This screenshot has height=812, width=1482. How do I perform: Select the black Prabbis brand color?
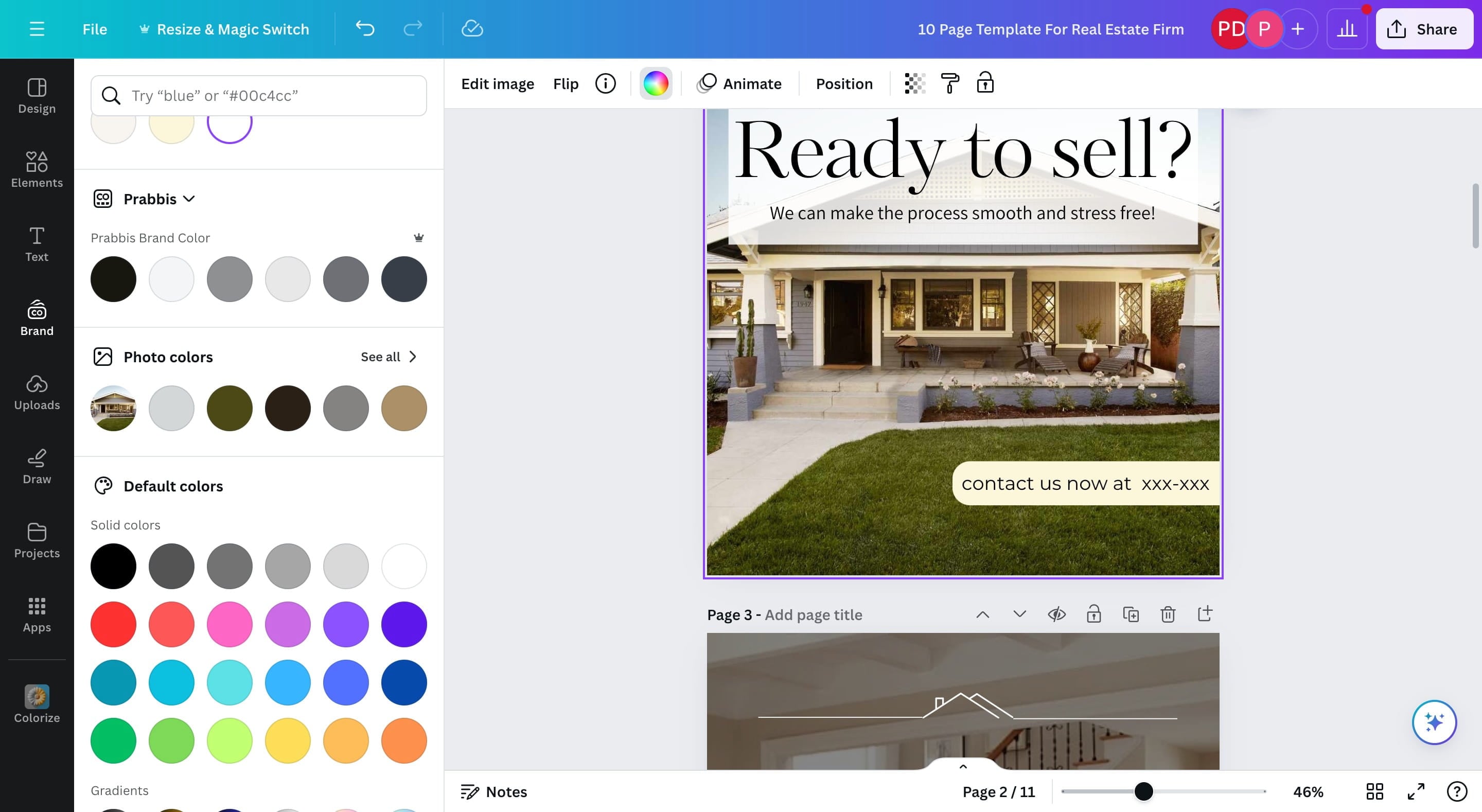pos(113,279)
